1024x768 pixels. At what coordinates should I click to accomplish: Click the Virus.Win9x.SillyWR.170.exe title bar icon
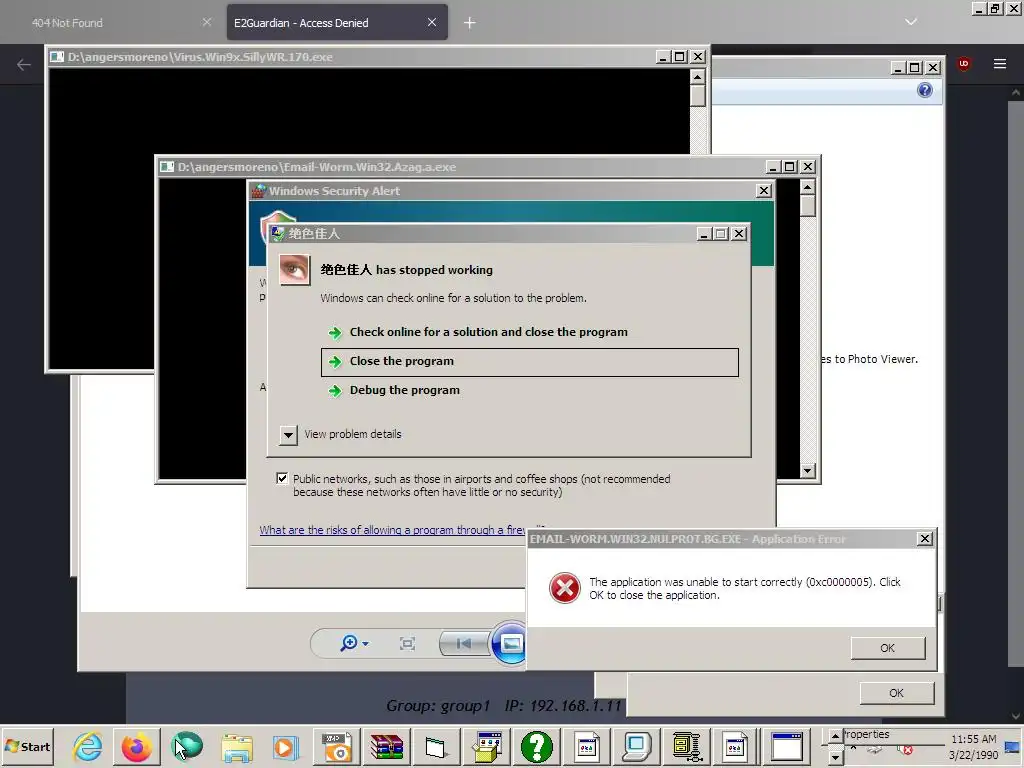[57, 57]
